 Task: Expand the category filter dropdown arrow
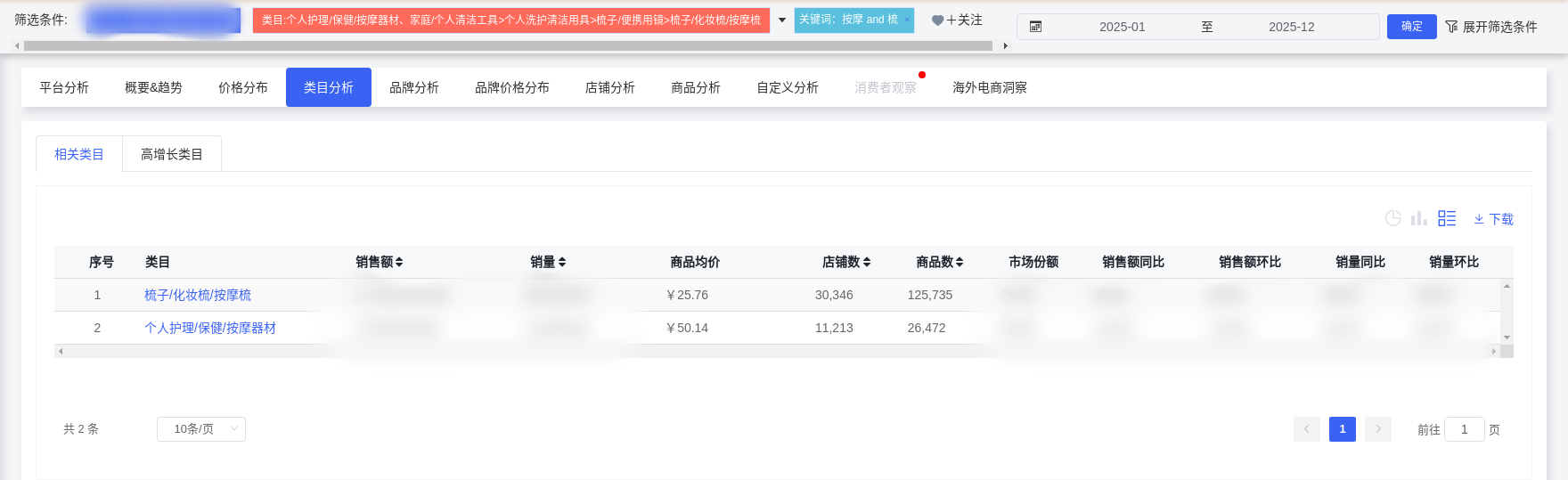[x=782, y=20]
